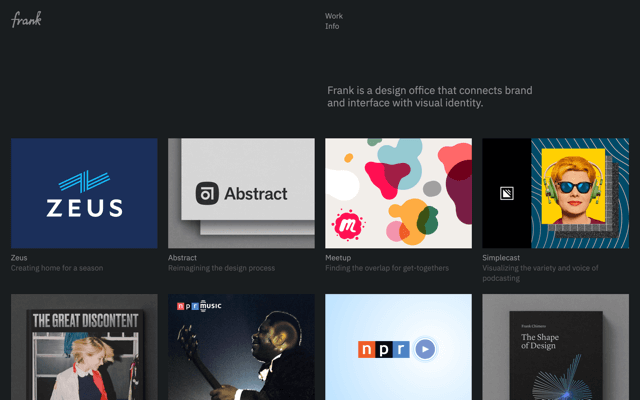Click 'Finding the overlap for get-togethers' caption
Viewport: 640px width, 400px height.
pos(387,268)
